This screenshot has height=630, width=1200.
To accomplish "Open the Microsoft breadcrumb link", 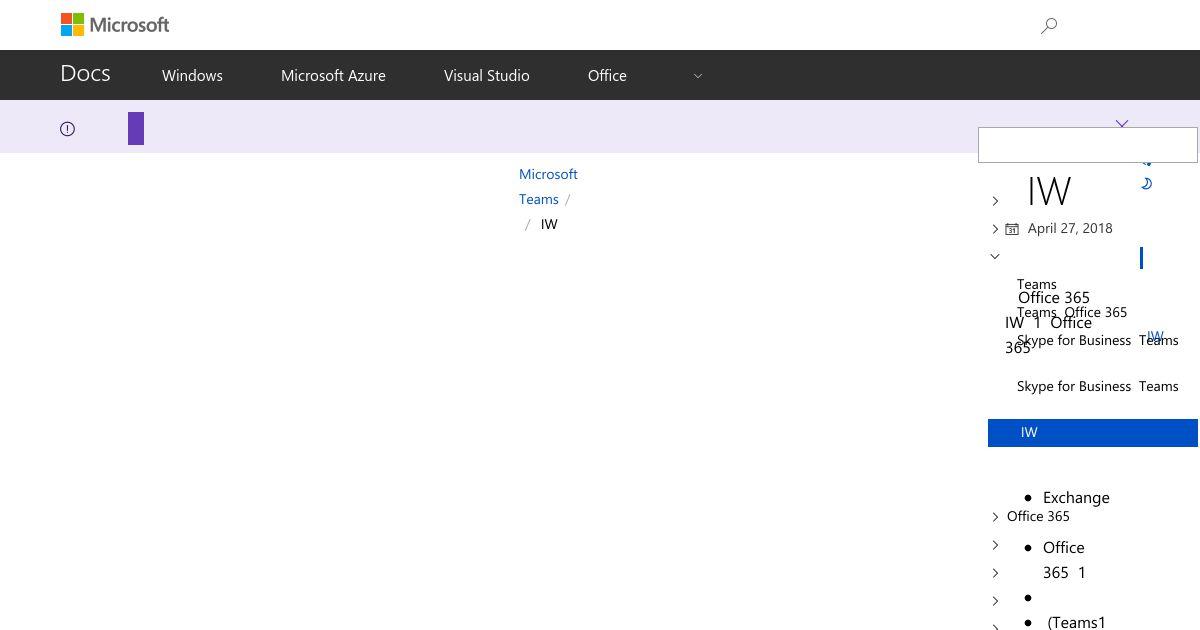I will pos(548,174).
